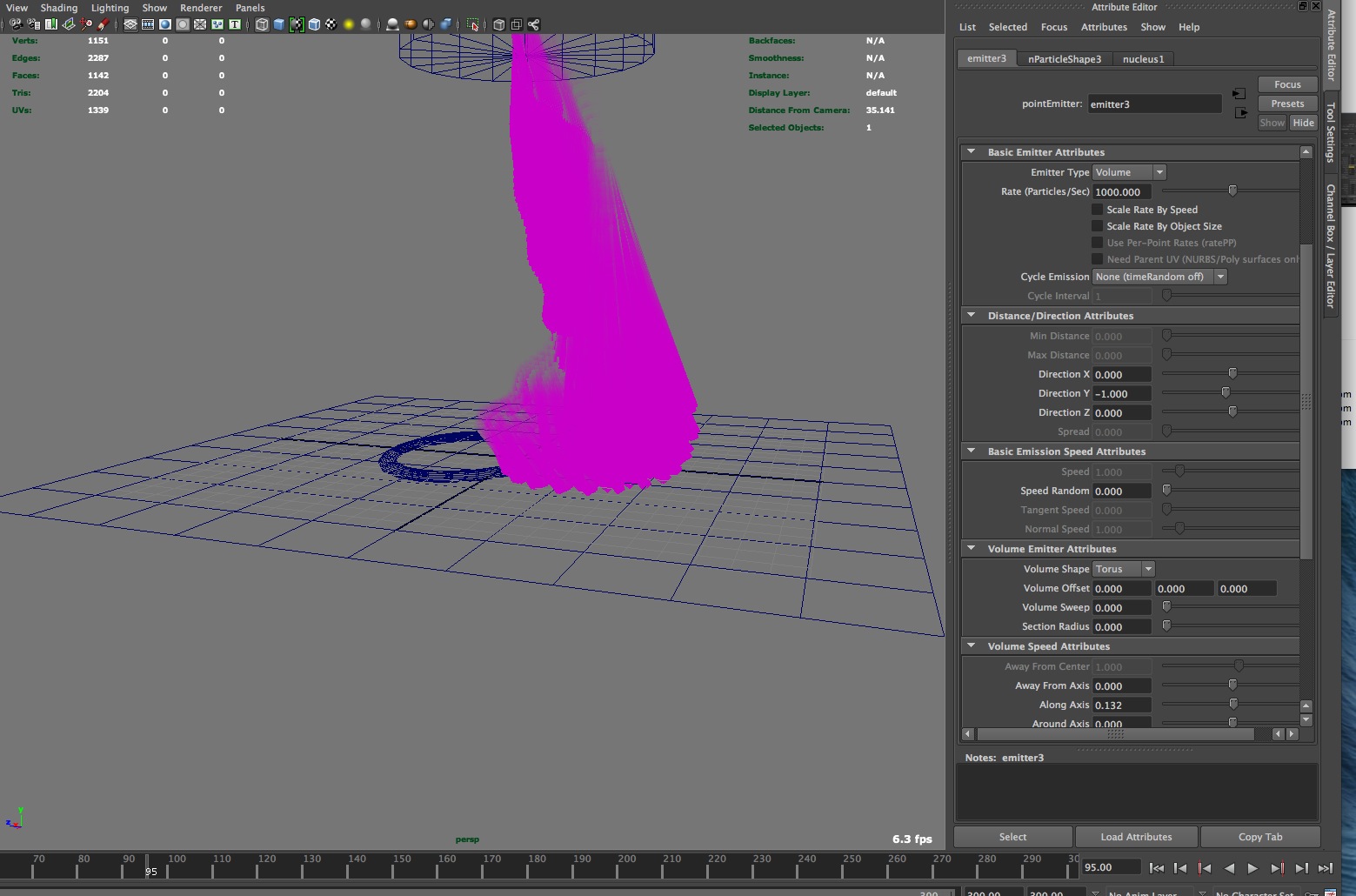
Task: Enable Wireframe shading cube icon
Action: pos(262,24)
